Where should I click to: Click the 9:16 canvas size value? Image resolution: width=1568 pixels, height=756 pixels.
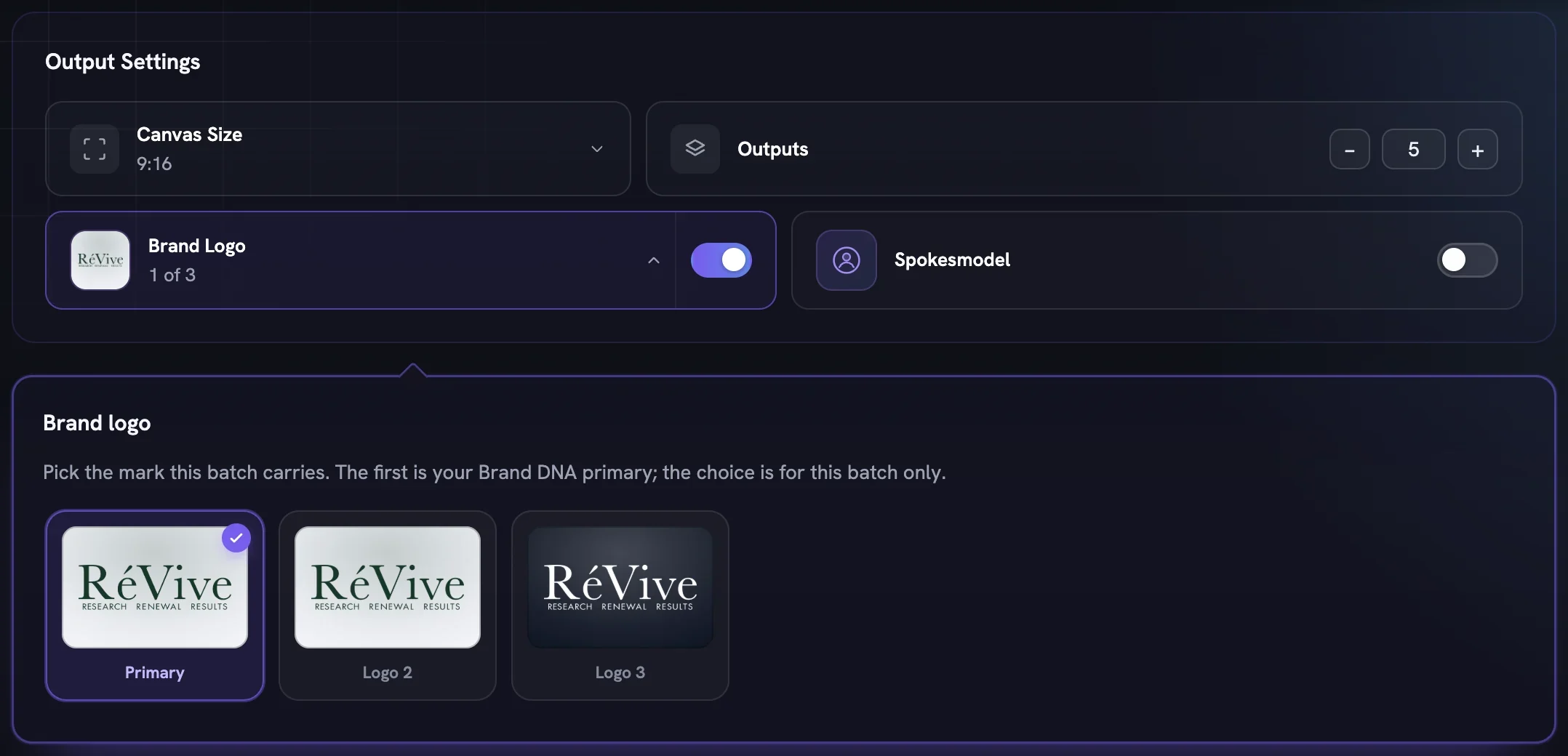click(x=154, y=164)
